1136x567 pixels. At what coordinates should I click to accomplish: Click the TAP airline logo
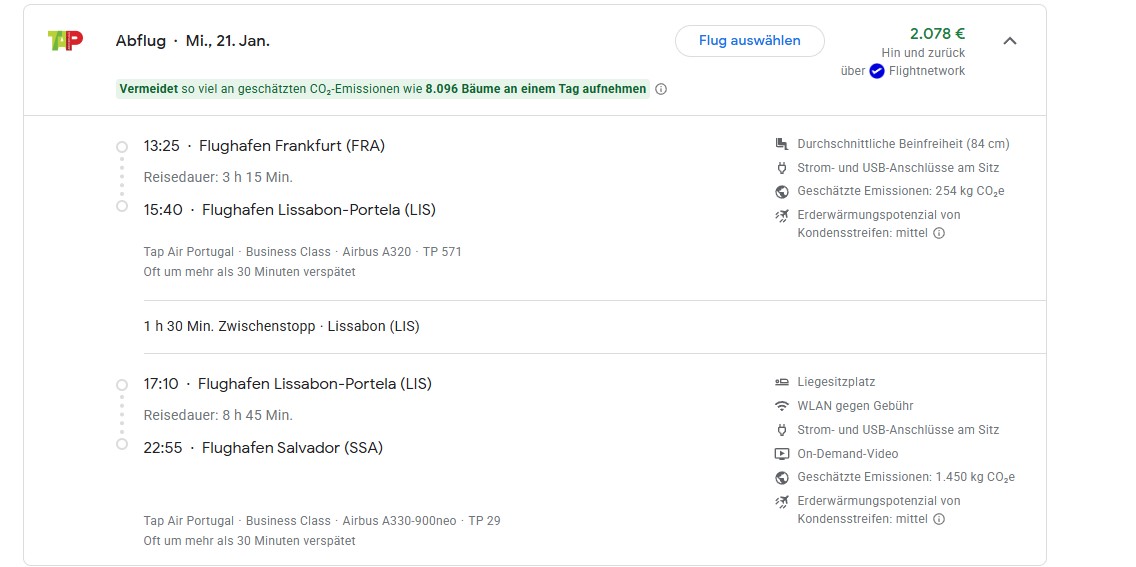pyautogui.click(x=65, y=41)
